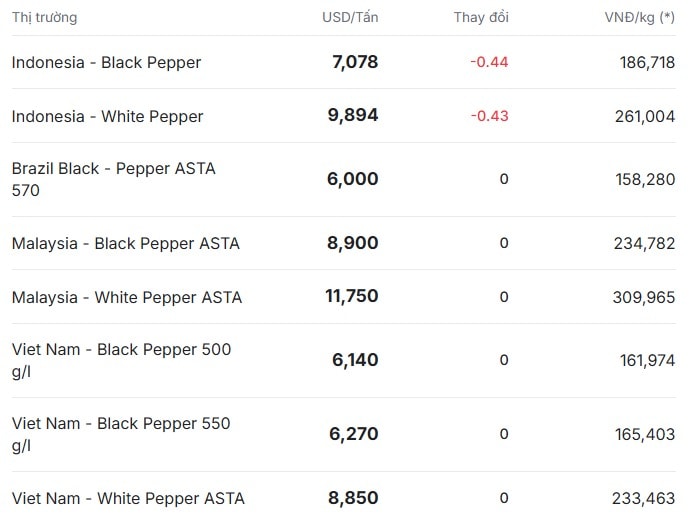Select the Indonesia - Black Pepper row label
The image size is (698, 522).
point(106,62)
